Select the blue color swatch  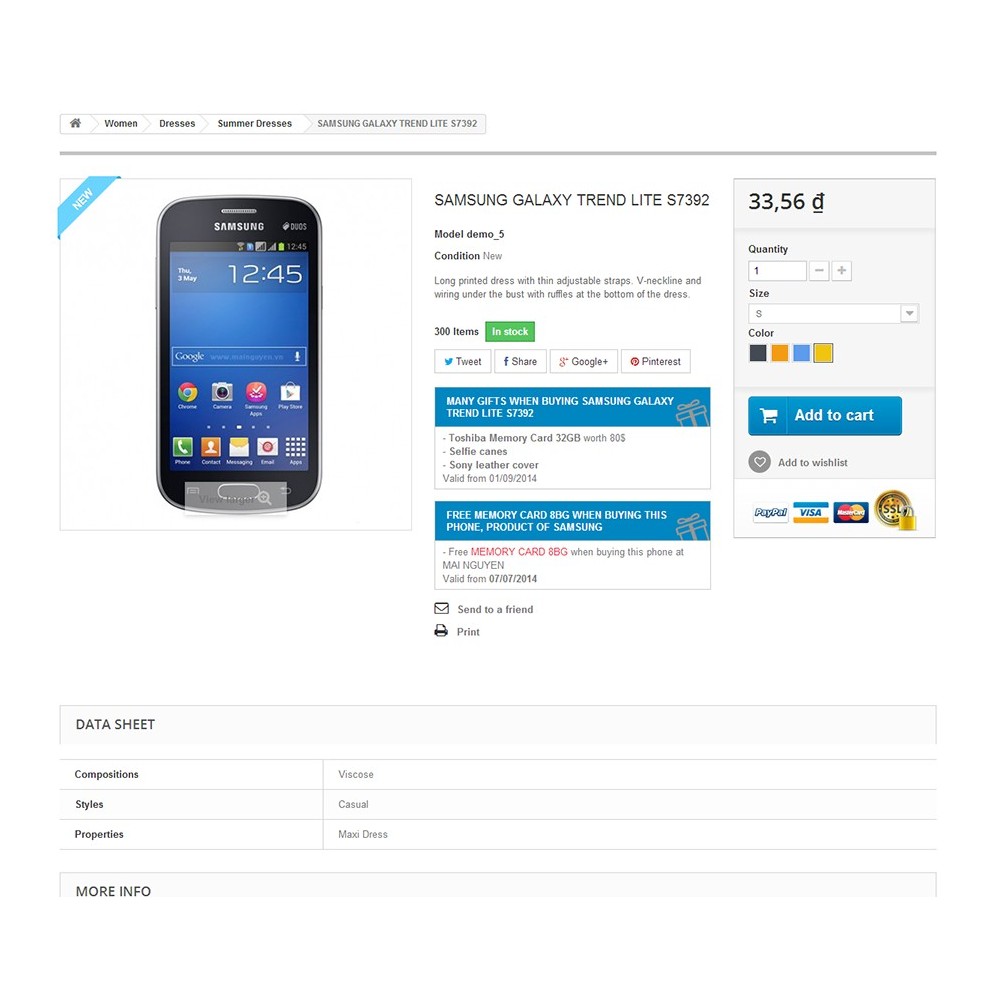[x=801, y=353]
